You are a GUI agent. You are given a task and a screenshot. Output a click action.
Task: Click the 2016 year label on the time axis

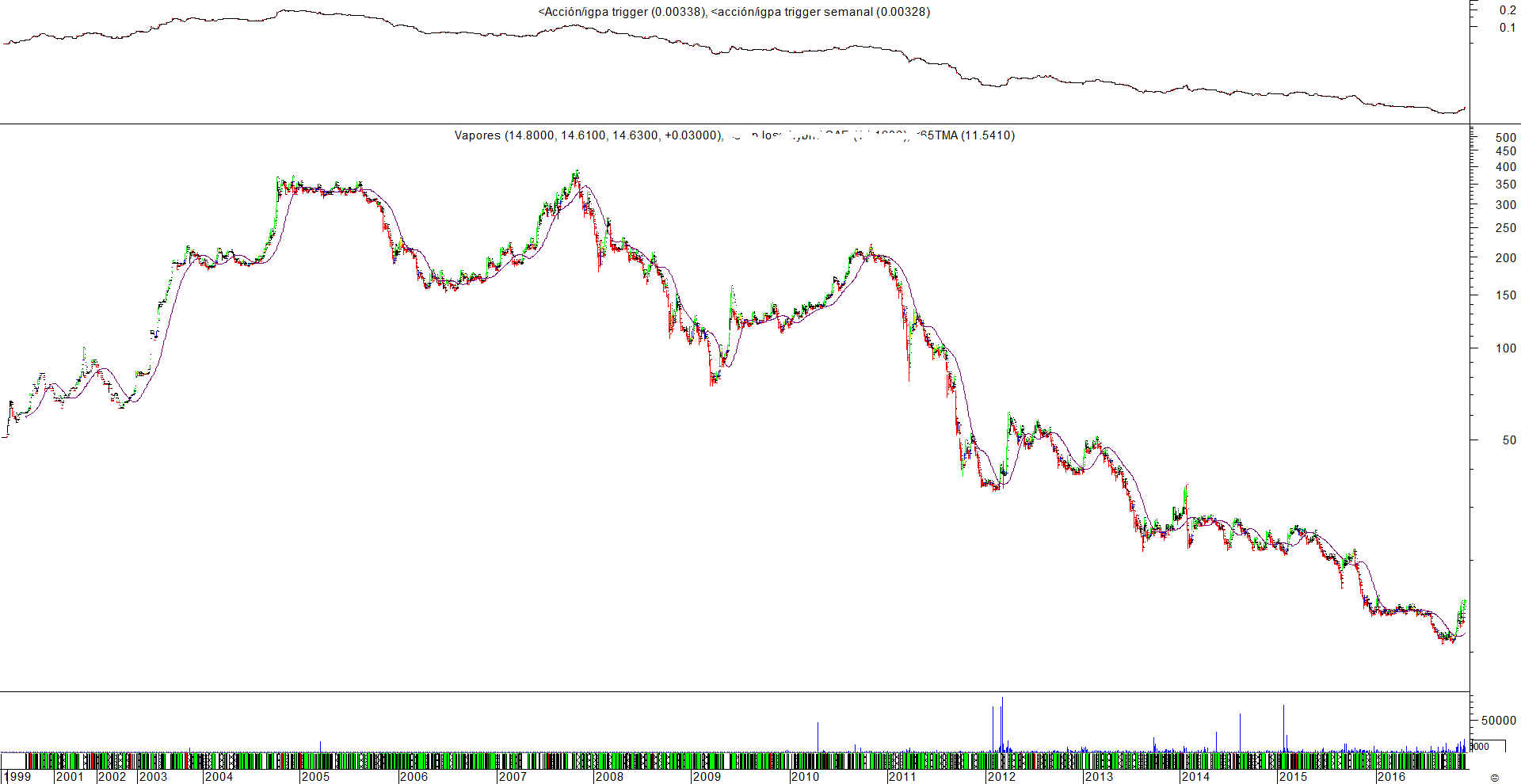click(x=1391, y=777)
